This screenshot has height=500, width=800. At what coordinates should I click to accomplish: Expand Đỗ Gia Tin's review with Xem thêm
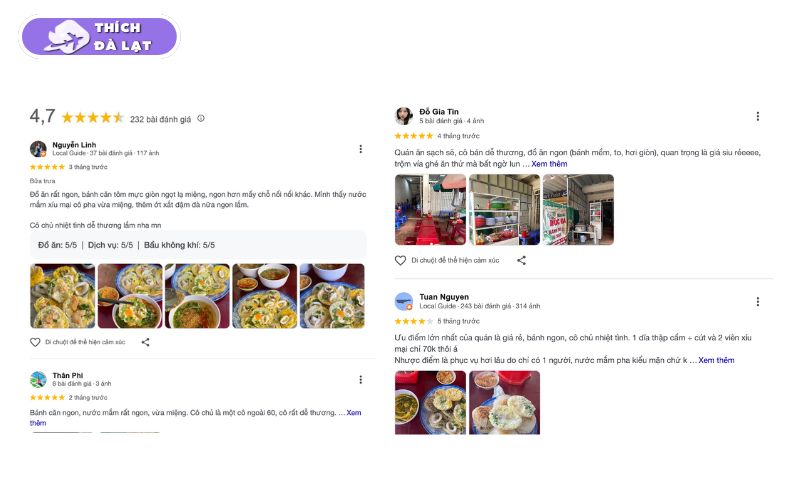[x=549, y=164]
